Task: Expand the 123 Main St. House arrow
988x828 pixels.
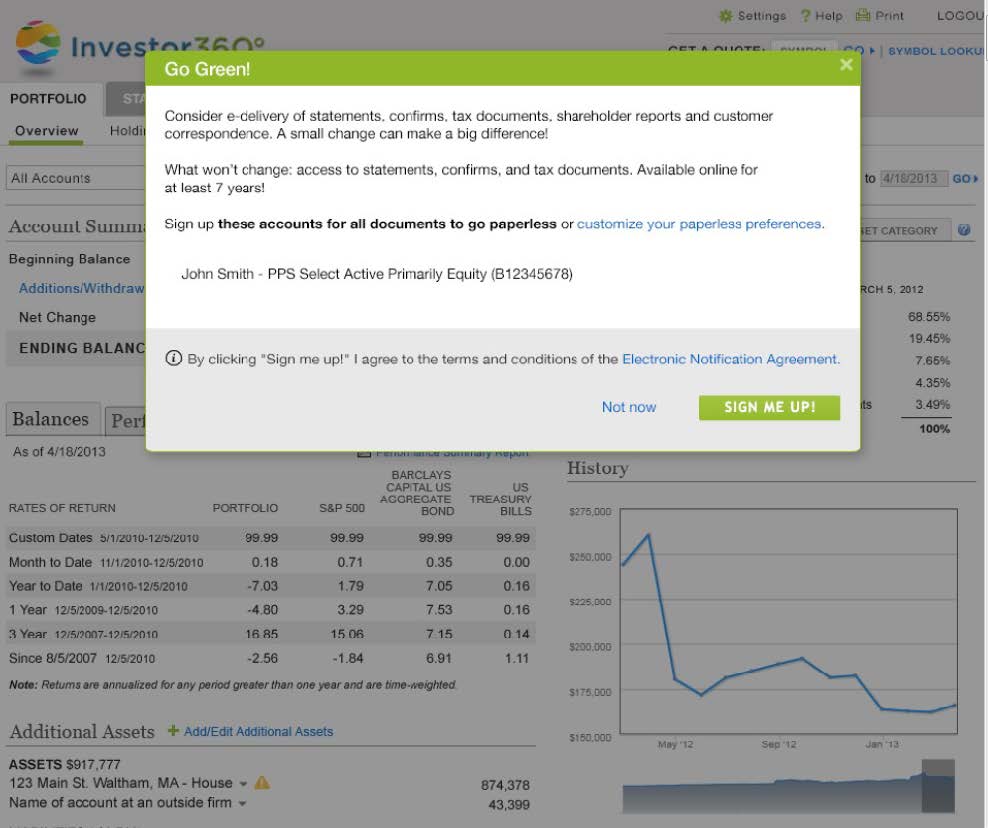Action: click(243, 784)
